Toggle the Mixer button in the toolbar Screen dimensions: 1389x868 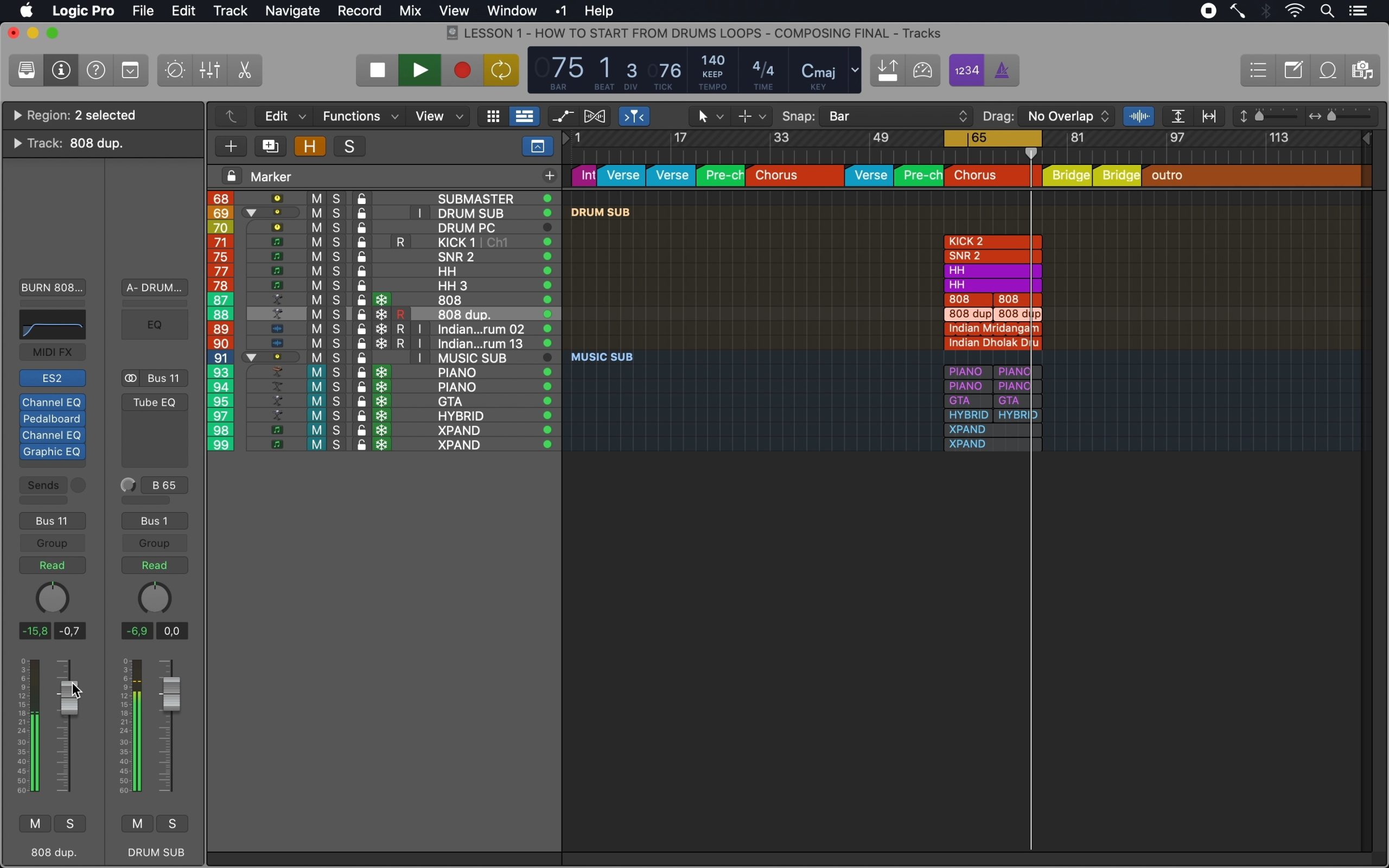pyautogui.click(x=210, y=71)
